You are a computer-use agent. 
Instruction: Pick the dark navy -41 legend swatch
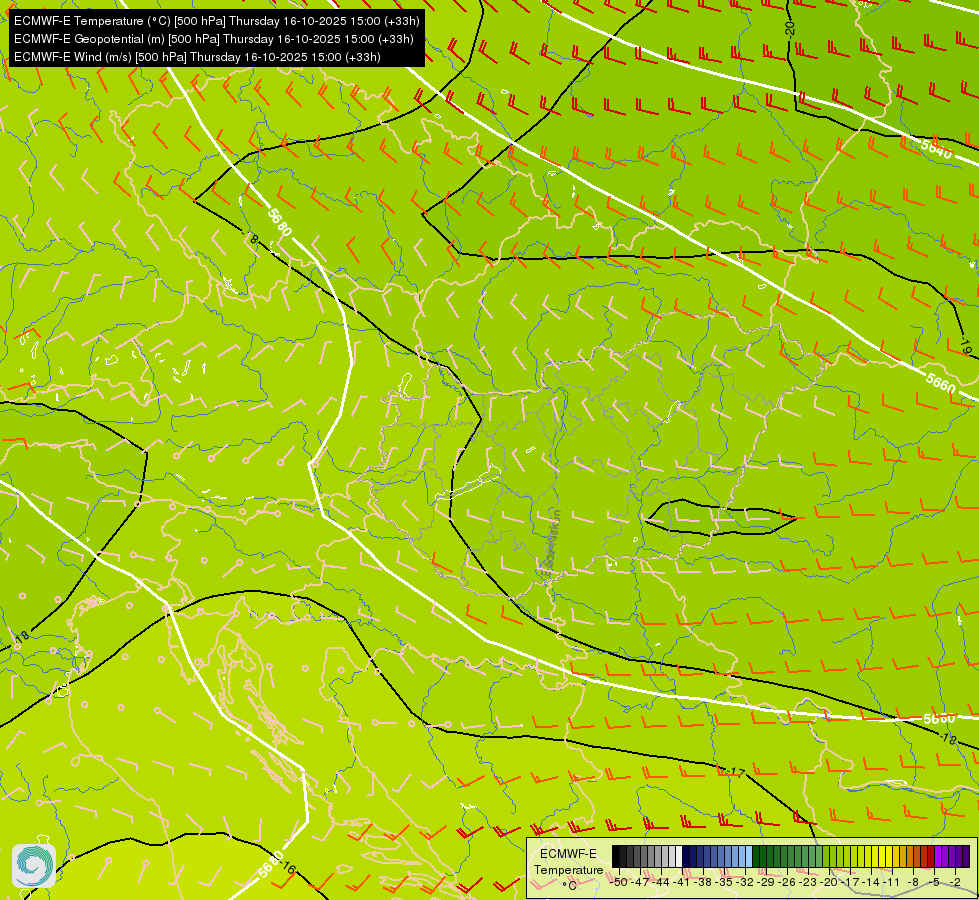(686, 856)
